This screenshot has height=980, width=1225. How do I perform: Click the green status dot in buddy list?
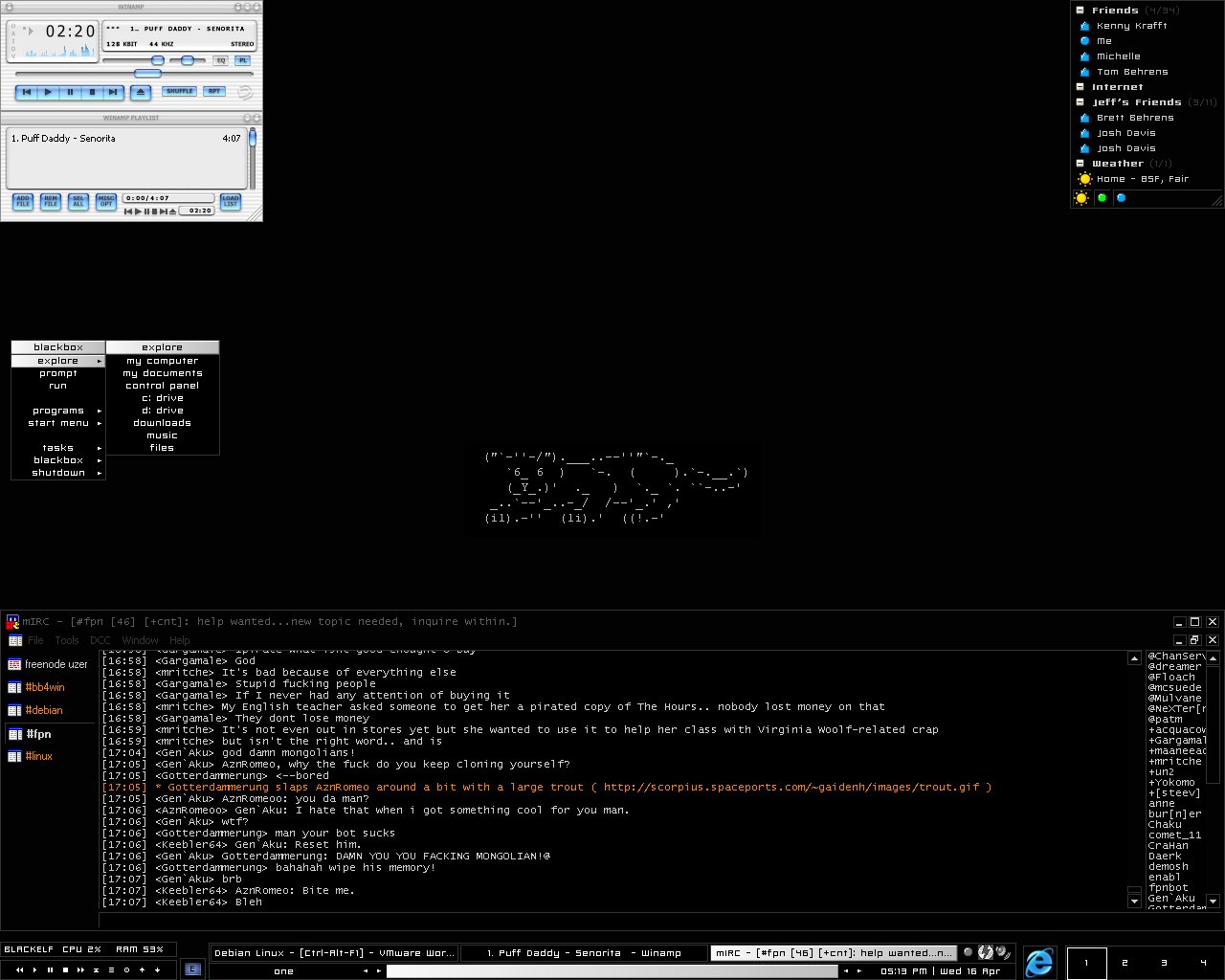(1102, 198)
